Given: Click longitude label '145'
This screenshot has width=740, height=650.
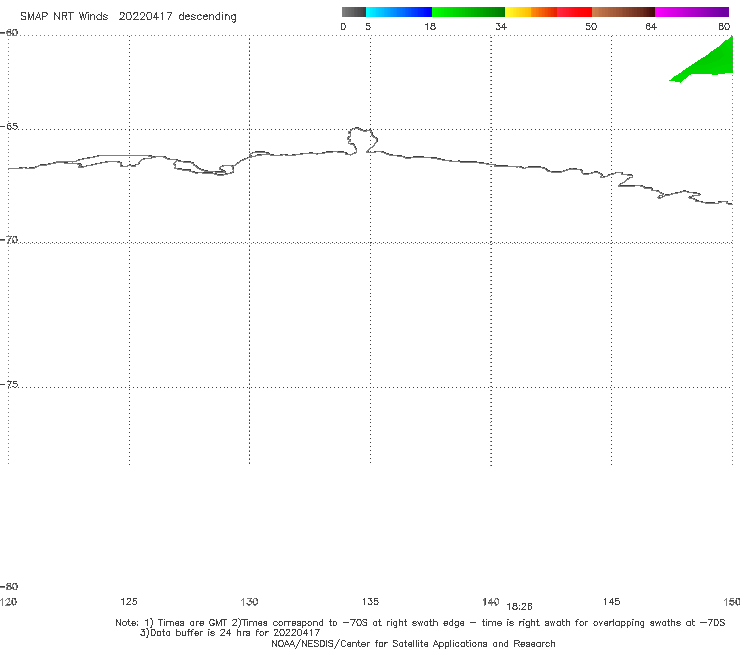Looking at the screenshot, I should (x=611, y=601).
